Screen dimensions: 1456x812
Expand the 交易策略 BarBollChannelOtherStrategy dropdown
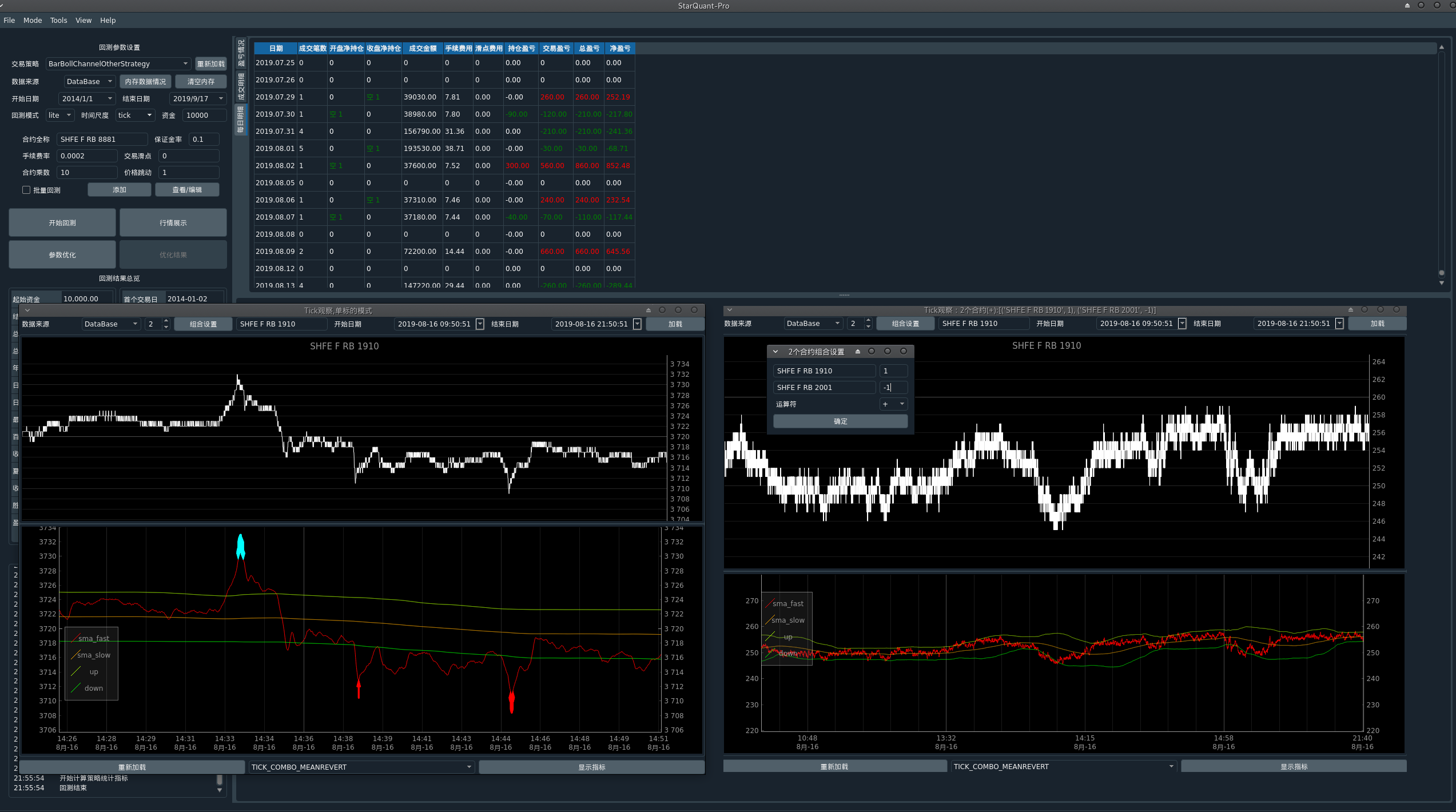(185, 63)
